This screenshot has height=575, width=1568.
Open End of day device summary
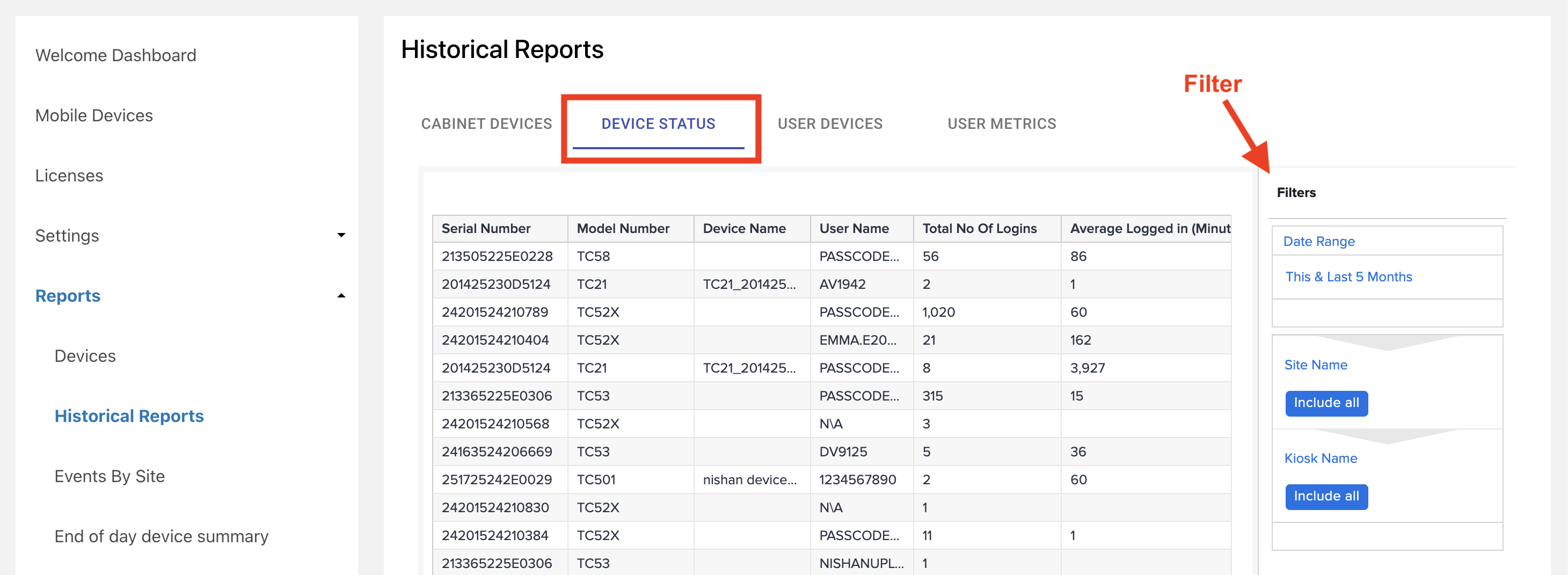(x=161, y=537)
